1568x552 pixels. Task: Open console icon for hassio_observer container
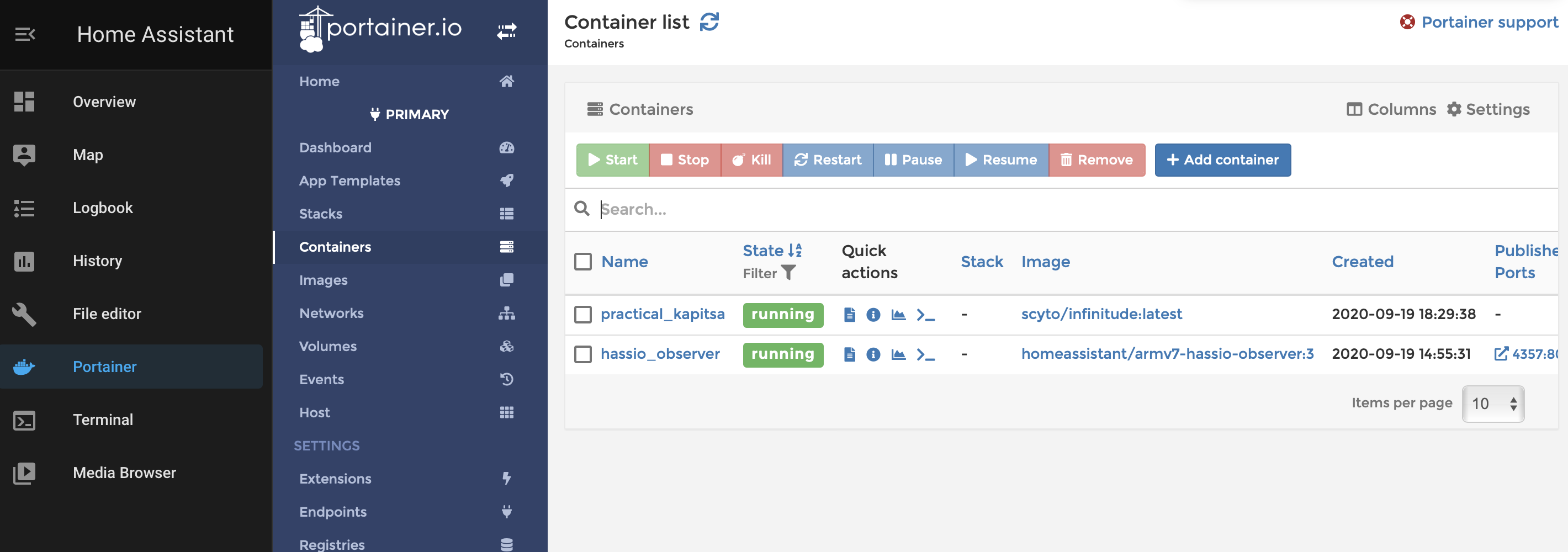pos(925,354)
